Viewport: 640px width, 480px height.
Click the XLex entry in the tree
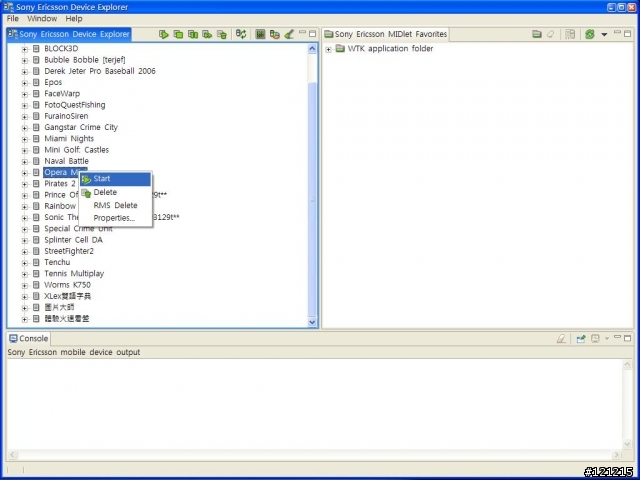click(67, 296)
